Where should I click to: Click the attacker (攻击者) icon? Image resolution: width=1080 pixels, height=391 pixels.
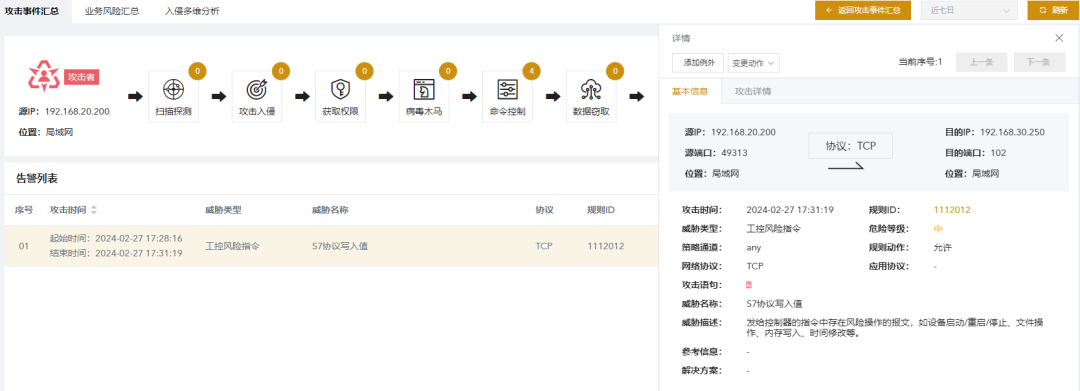tap(44, 75)
